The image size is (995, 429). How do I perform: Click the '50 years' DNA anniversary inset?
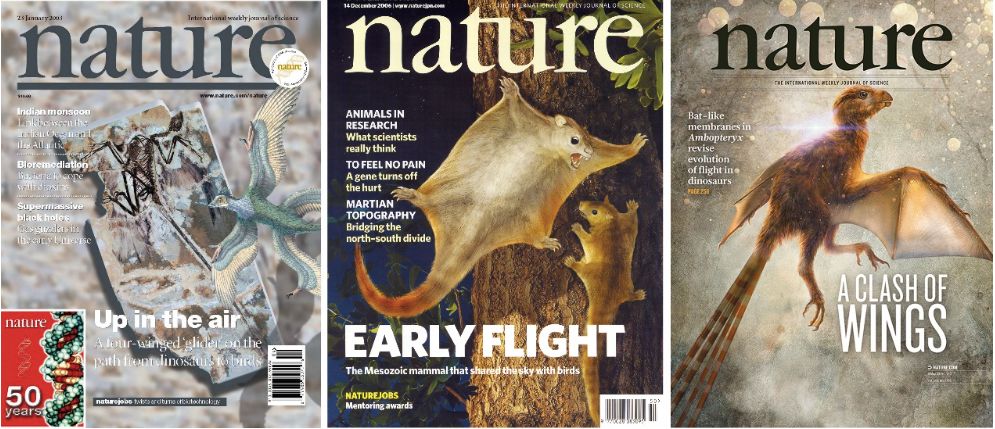point(43,367)
